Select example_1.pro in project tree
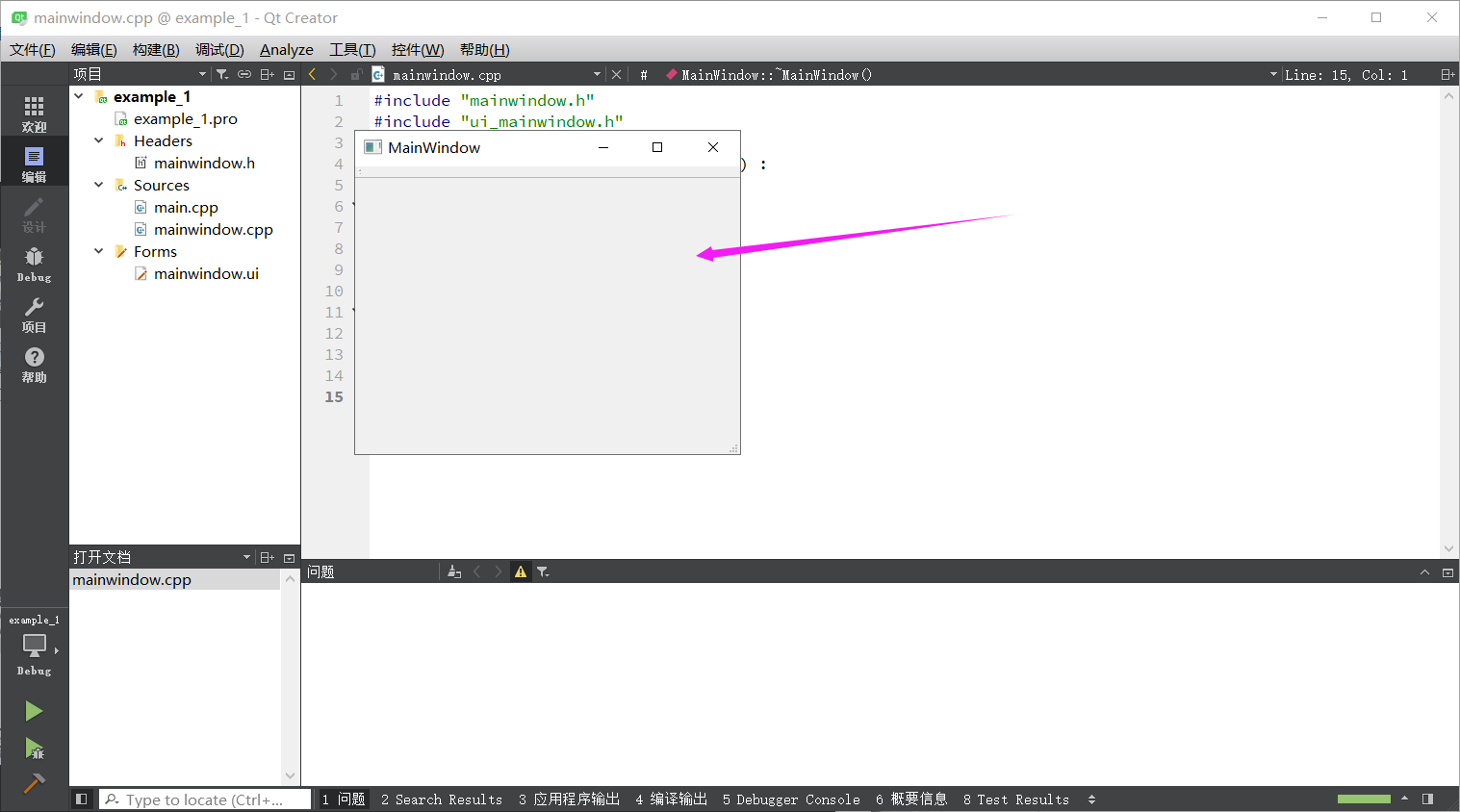The width and height of the screenshot is (1460, 812). [x=185, y=118]
